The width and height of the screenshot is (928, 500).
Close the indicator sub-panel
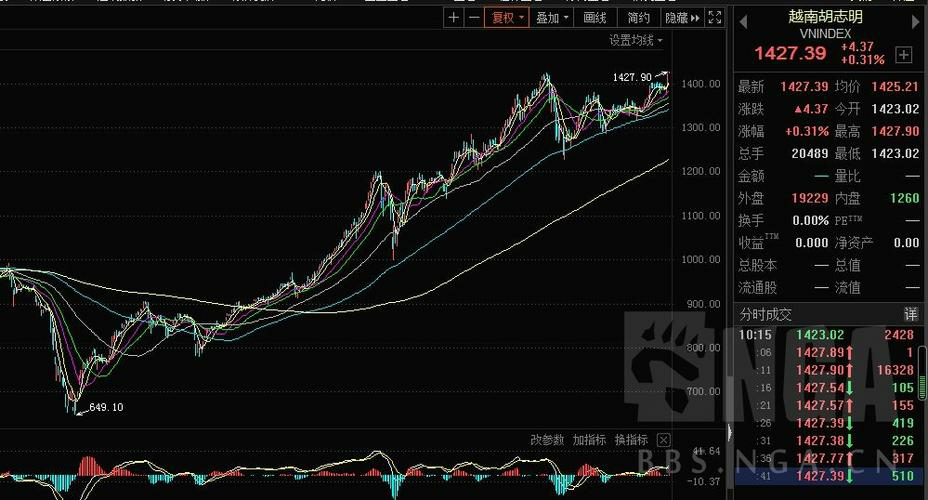[x=663, y=440]
